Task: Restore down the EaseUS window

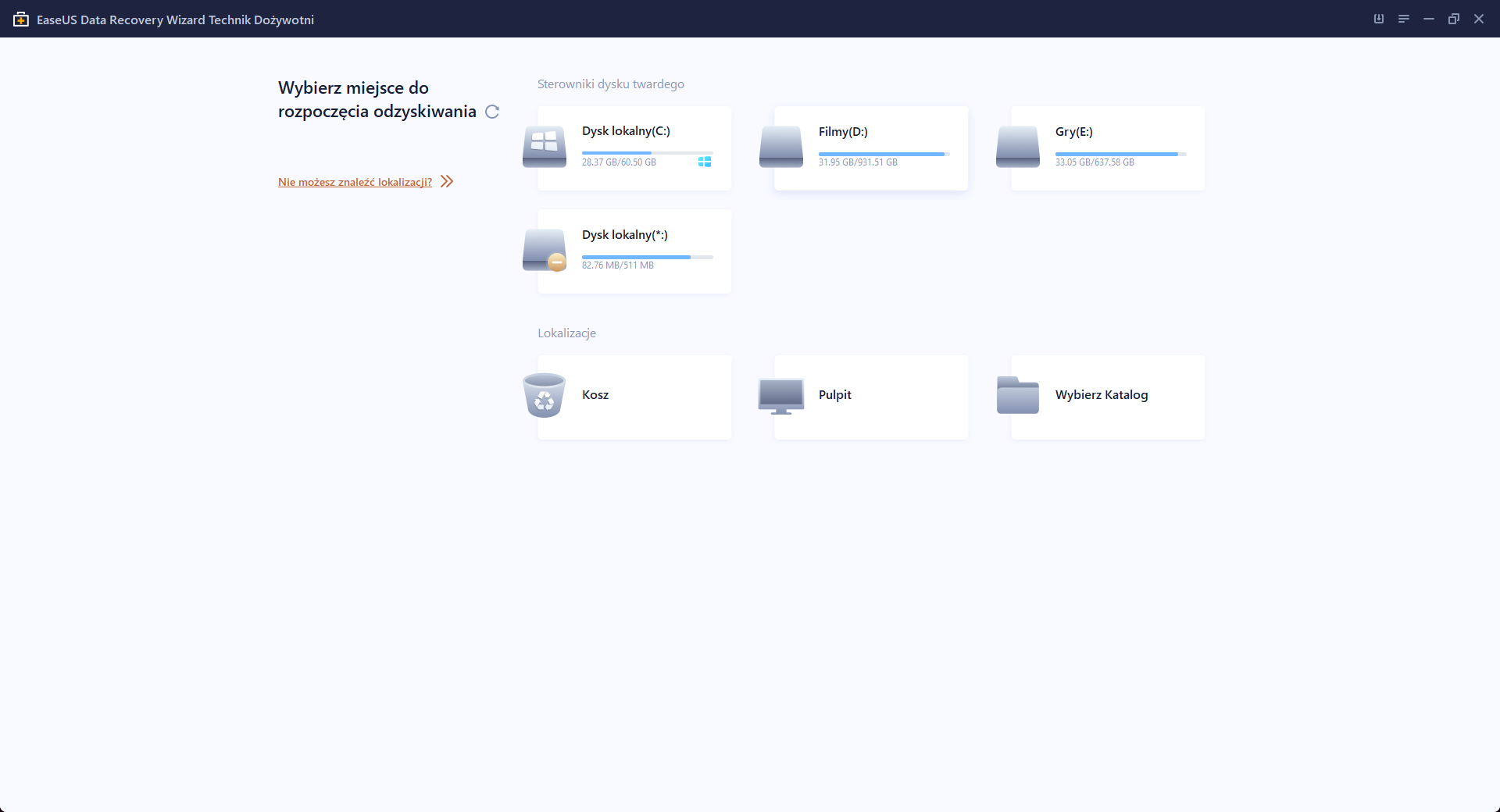Action: pyautogui.click(x=1454, y=19)
